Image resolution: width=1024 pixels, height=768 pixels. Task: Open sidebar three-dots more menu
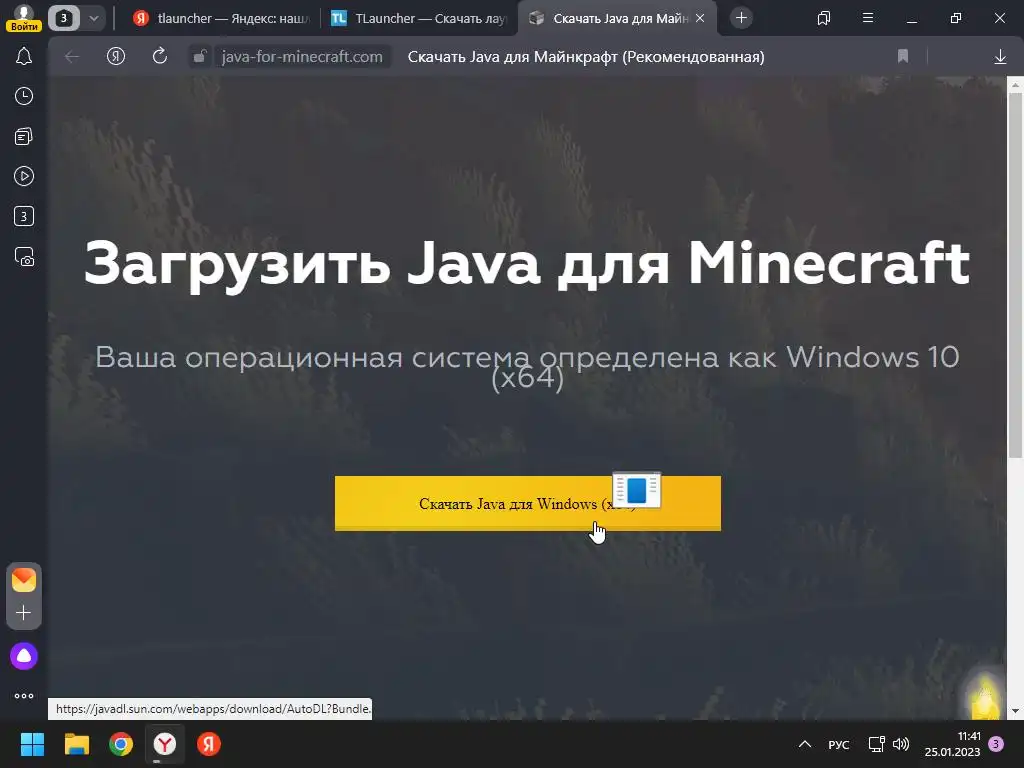24,696
